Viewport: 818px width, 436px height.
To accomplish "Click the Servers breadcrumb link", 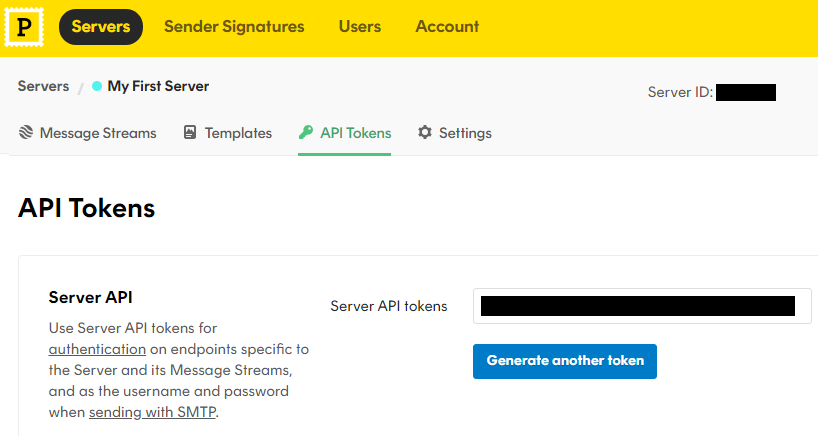I will pos(43,86).
